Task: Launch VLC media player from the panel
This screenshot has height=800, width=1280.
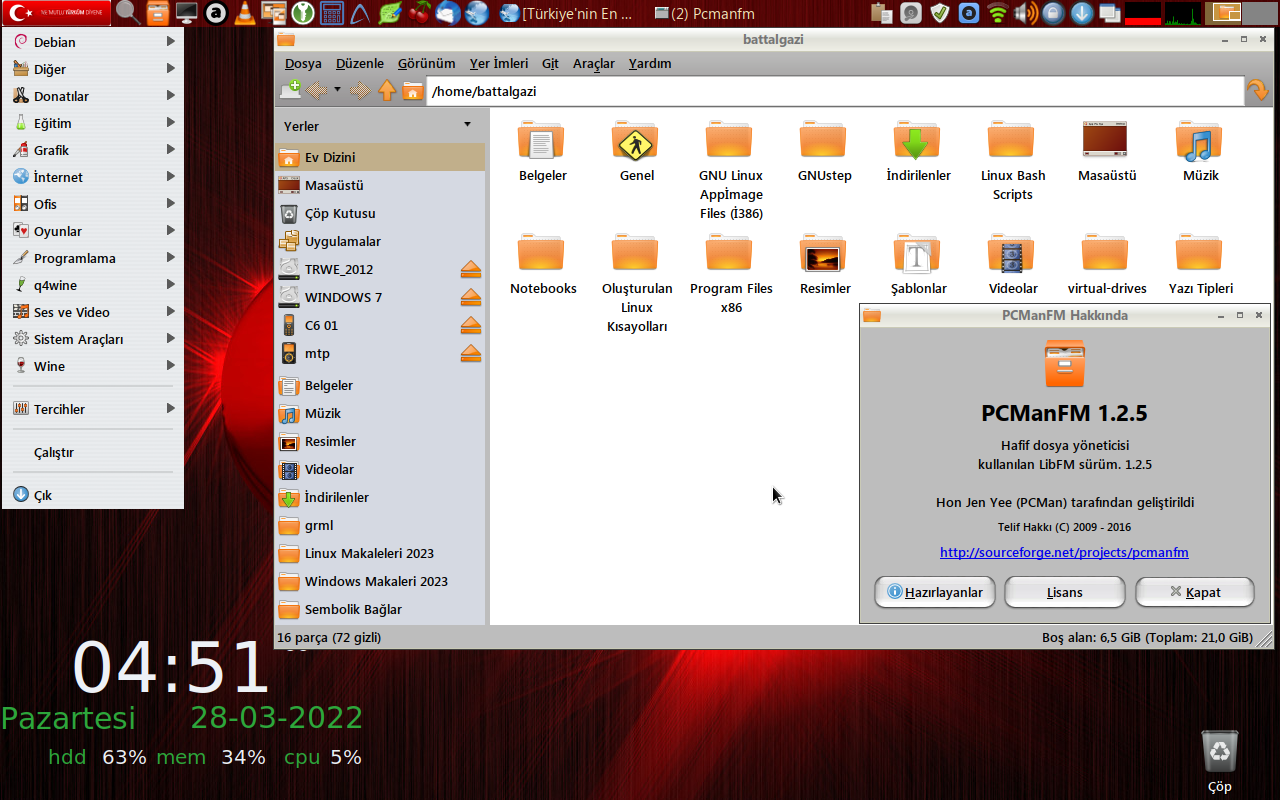Action: tap(244, 13)
